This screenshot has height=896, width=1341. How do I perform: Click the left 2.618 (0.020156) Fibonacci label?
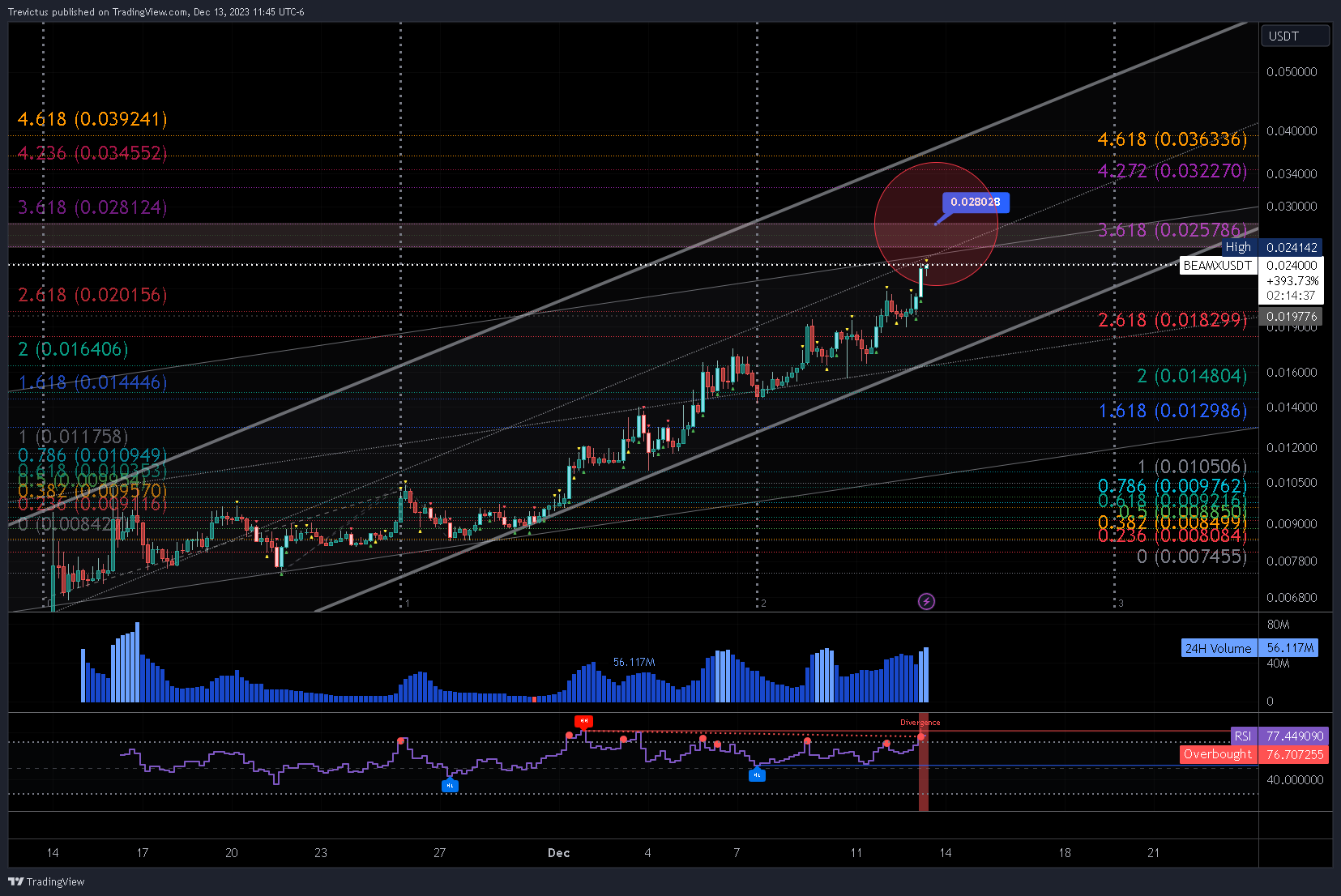pos(92,295)
